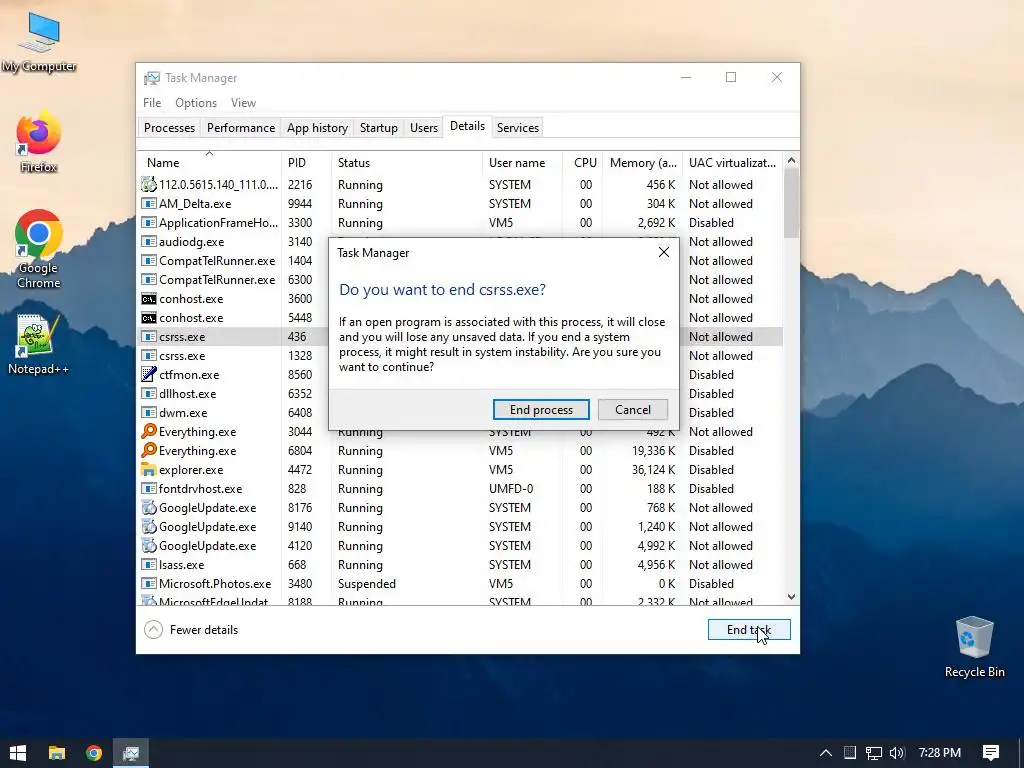Collapse to Fewer details

pyautogui.click(x=191, y=630)
